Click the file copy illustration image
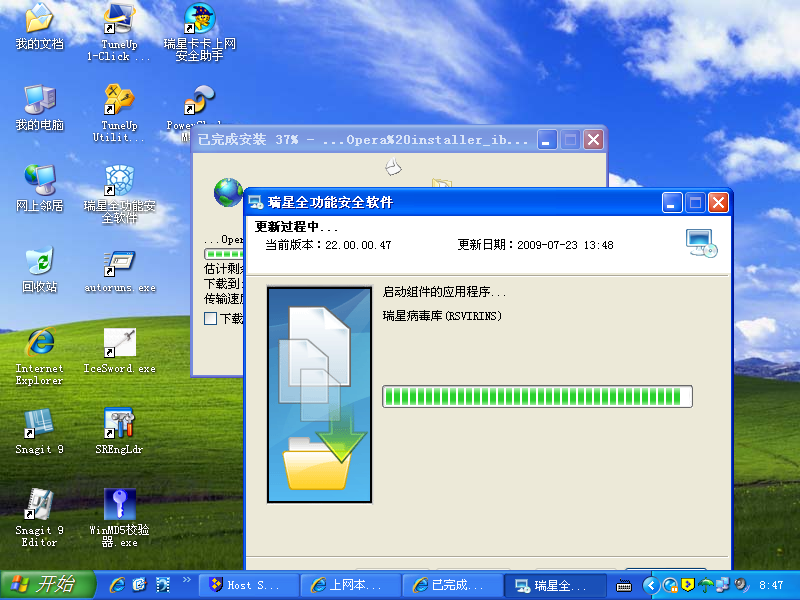 tap(319, 394)
